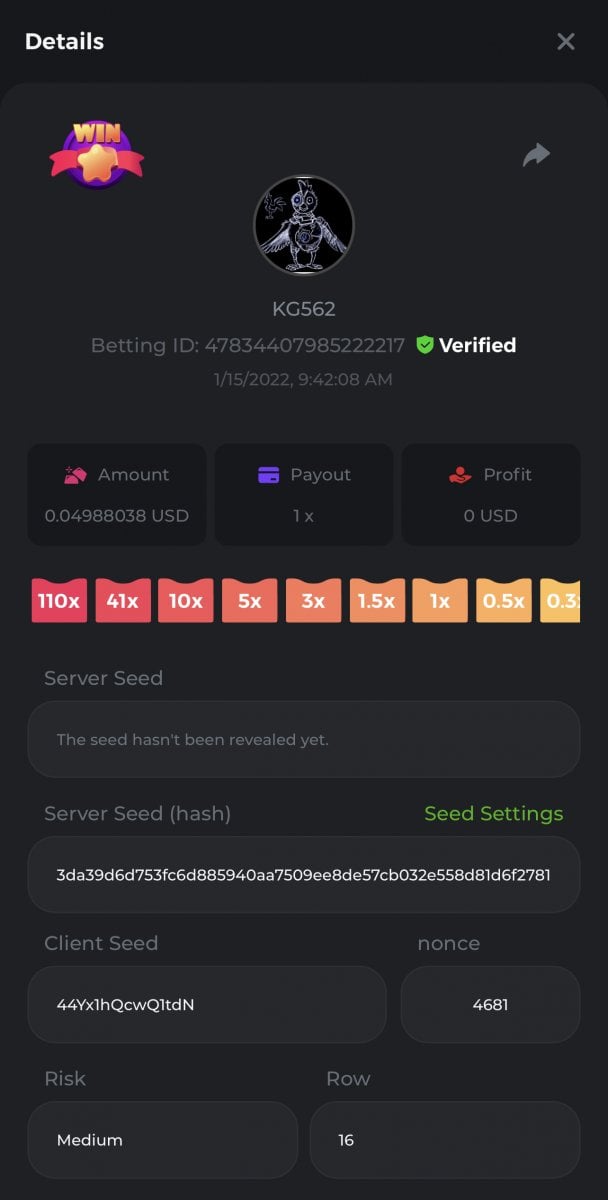Select the 1.5x multiplier tile
This screenshot has height=1200, width=608.
377,600
